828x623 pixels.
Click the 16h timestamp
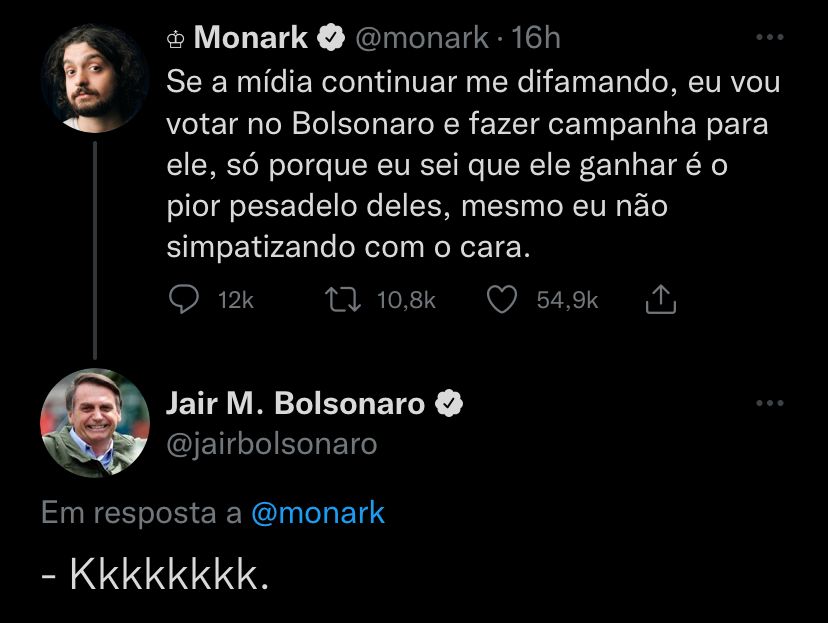(535, 38)
